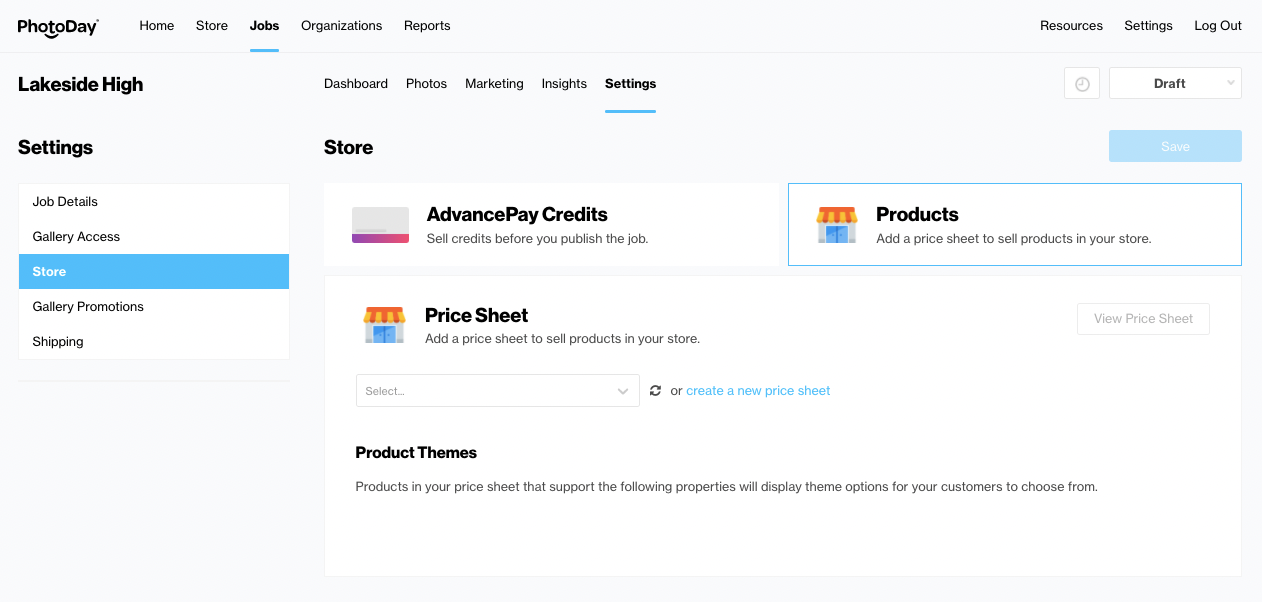The image size is (1262, 602).
Task: Open Reports from the top navigation
Action: click(427, 26)
